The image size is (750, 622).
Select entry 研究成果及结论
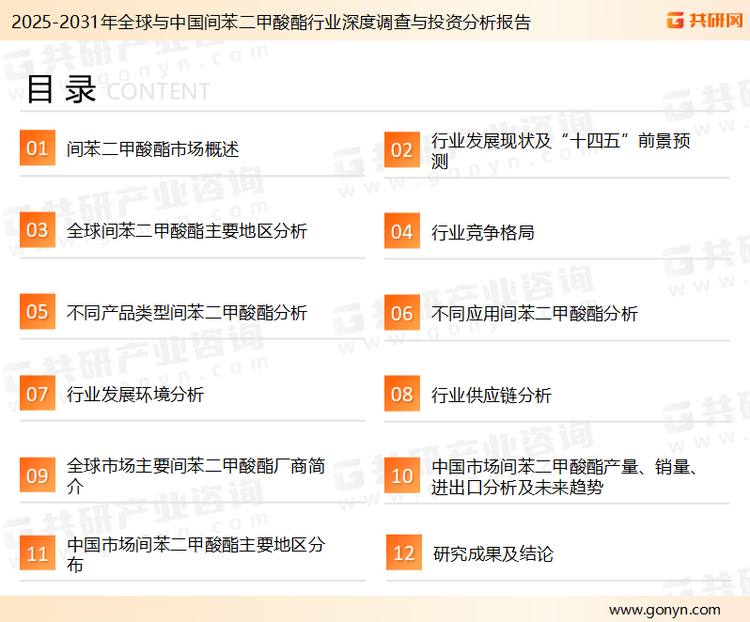point(493,554)
